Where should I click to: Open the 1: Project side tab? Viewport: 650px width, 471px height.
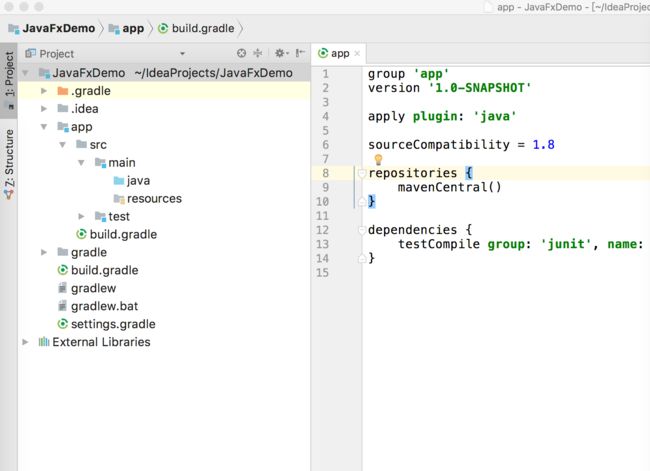(9, 80)
